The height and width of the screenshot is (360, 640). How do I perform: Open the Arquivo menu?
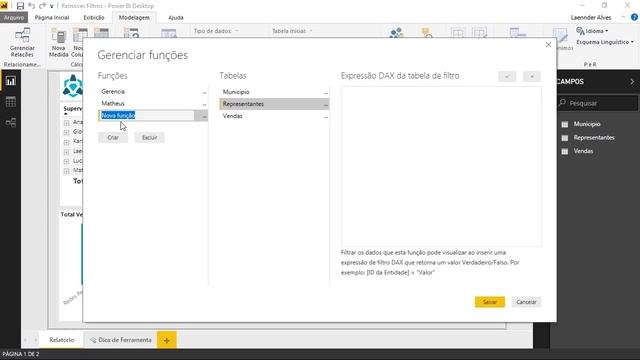pos(14,18)
